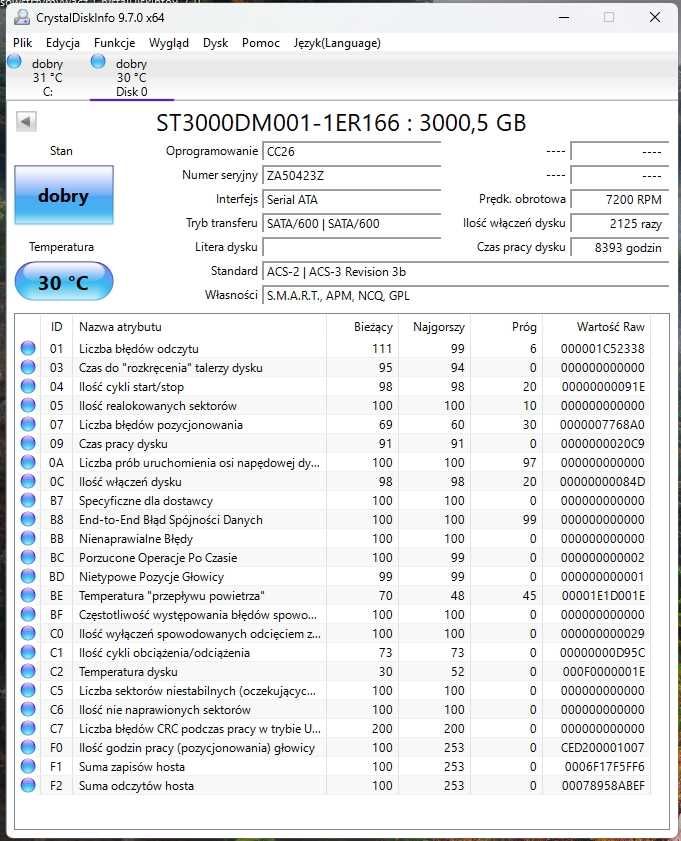
Task: Click the status orb for attribute 01
Action: point(28,348)
